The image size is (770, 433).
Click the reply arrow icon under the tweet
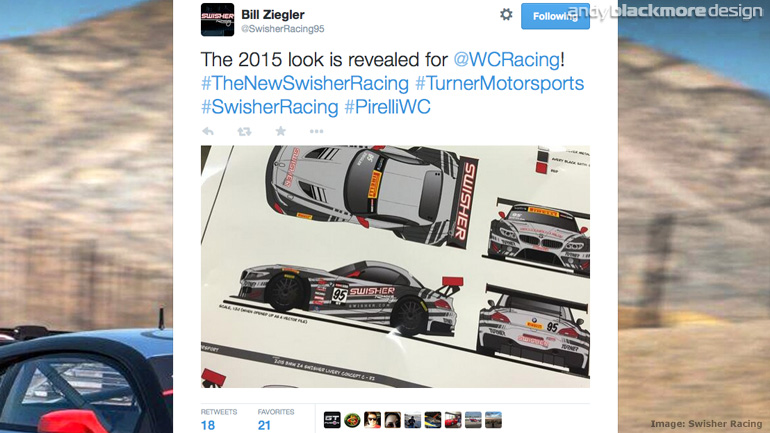208,131
